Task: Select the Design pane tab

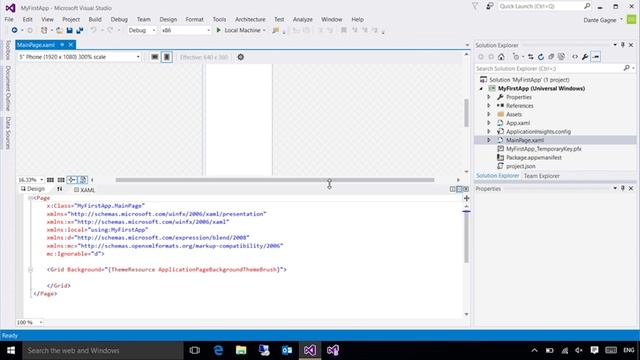Action: 33,189
